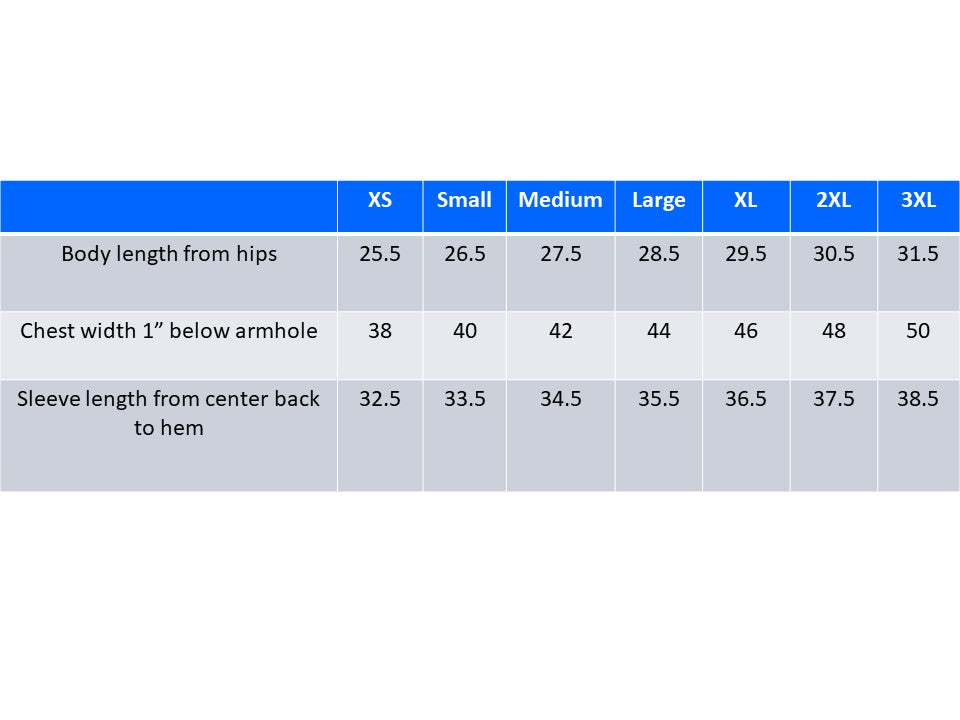Select chest width value 50
The image size is (960, 720).
(x=918, y=331)
